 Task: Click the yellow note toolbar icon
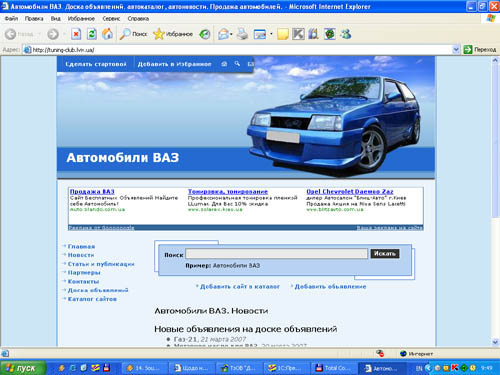pyautogui.click(x=282, y=34)
